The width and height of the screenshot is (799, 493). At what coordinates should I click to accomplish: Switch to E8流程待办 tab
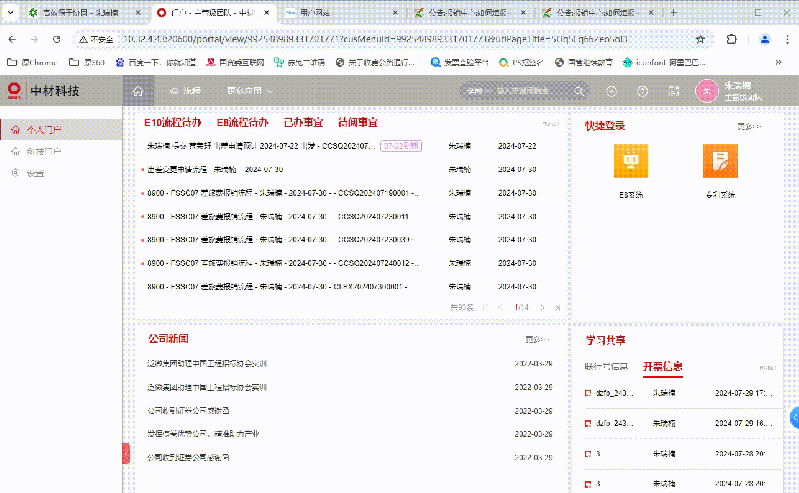(243, 122)
